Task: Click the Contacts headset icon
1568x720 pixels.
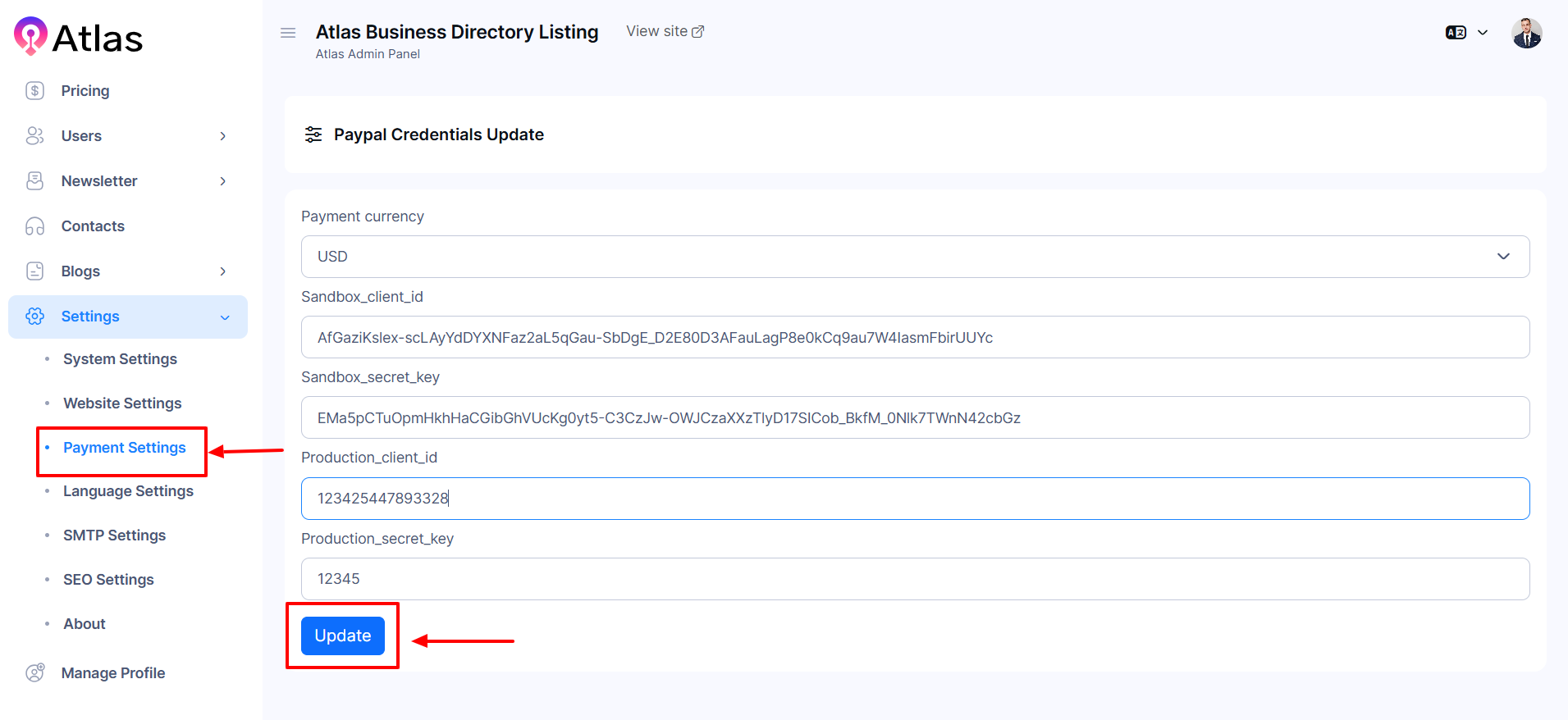Action: click(34, 226)
